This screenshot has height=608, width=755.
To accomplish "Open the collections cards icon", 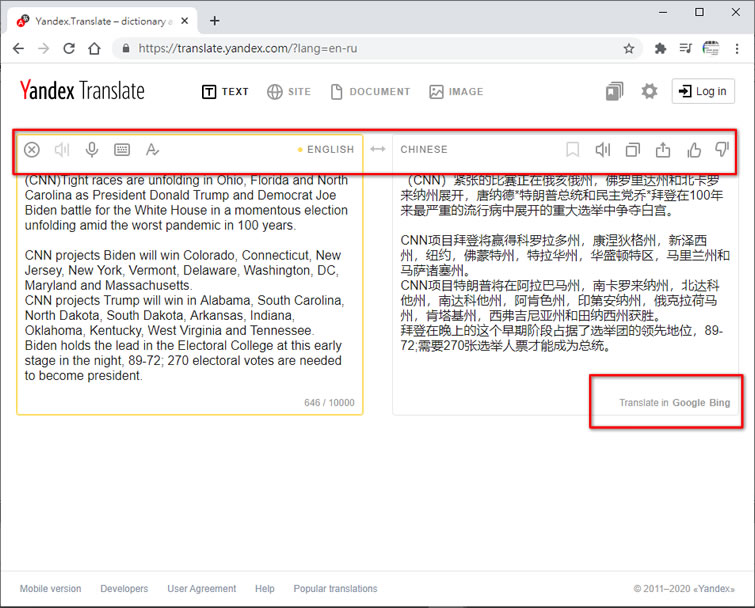I will point(614,91).
